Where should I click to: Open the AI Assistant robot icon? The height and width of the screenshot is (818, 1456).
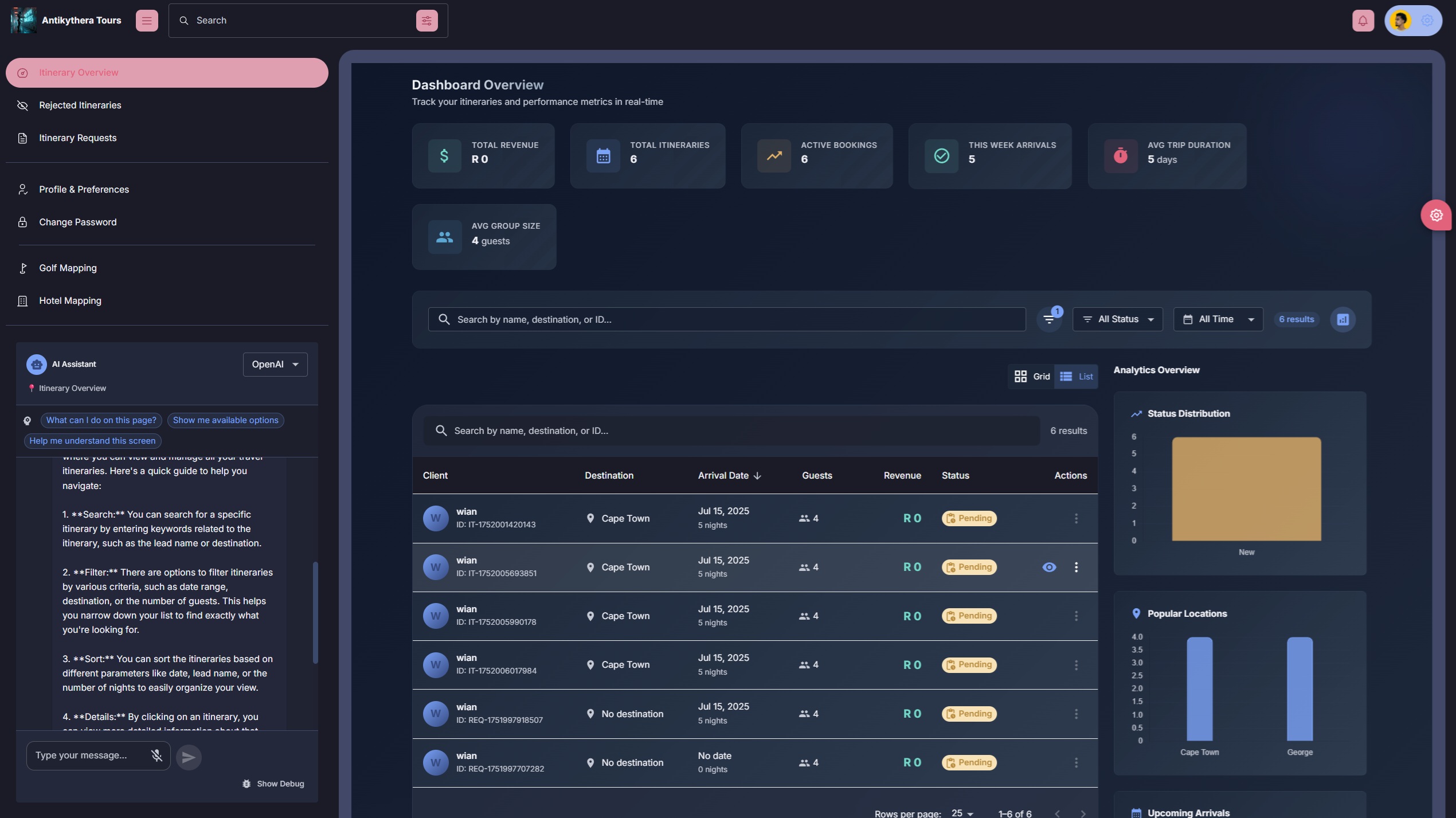36,364
